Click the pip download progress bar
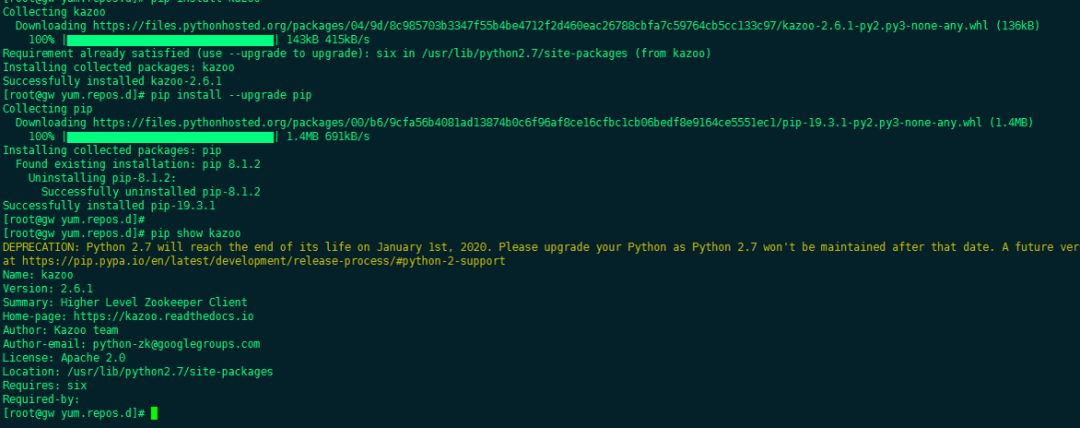Image resolution: width=1080 pixels, height=428 pixels. (170, 137)
